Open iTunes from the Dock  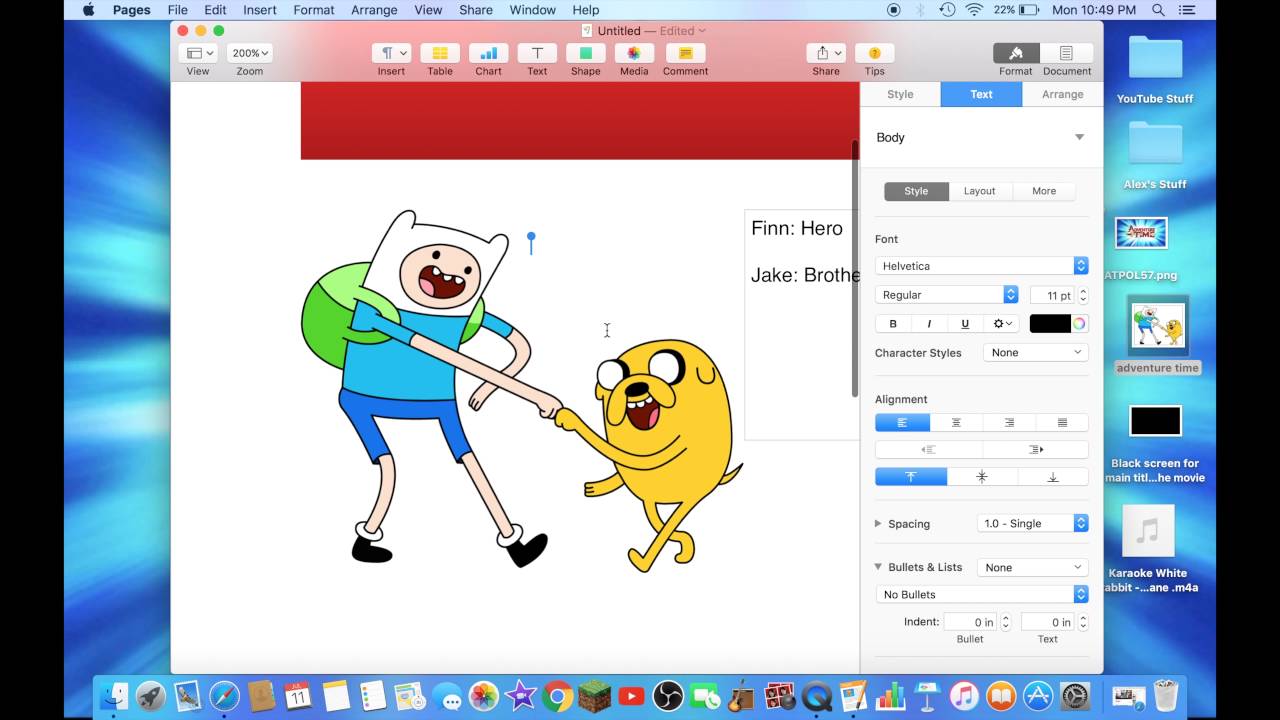pos(964,695)
